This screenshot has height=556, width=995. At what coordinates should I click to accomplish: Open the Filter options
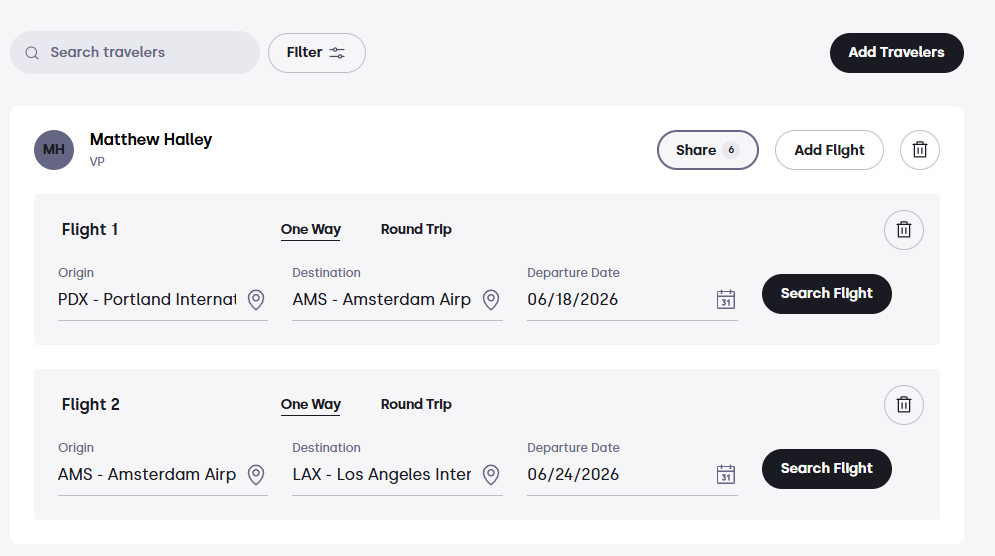tap(317, 53)
